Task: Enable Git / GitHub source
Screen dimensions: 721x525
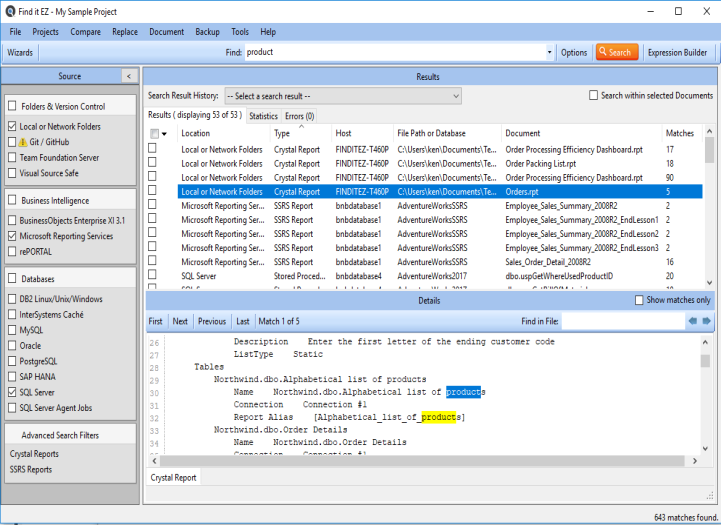Action: tap(12, 142)
